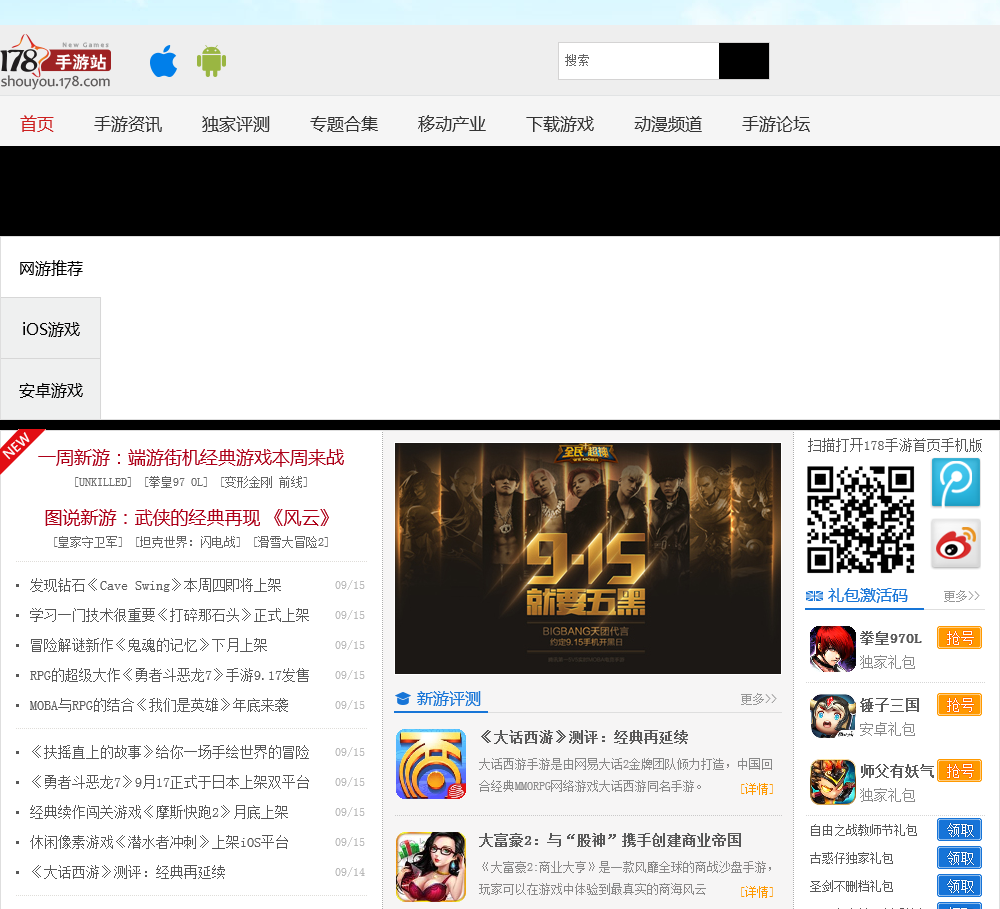Click the 9·15 就要五黑 BIGBANG banner
The height and width of the screenshot is (909, 1000).
click(587, 558)
